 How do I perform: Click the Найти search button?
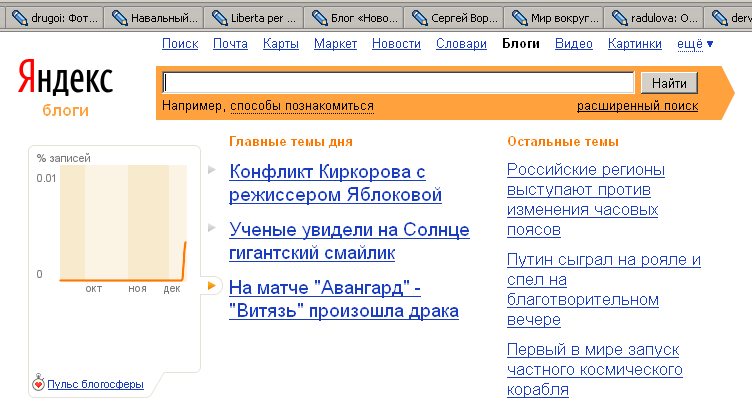click(x=669, y=83)
